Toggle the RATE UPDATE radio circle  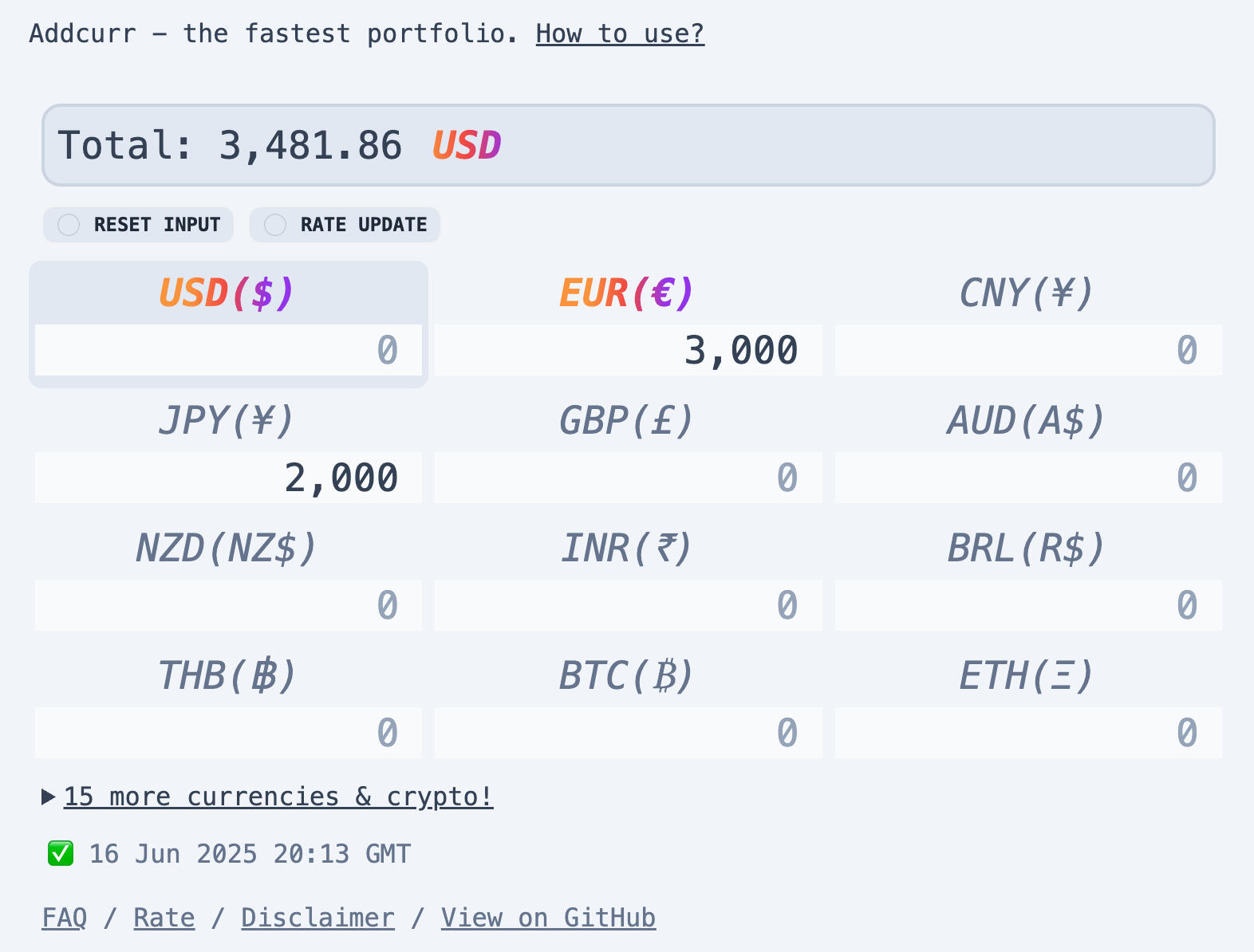pyautogui.click(x=275, y=225)
